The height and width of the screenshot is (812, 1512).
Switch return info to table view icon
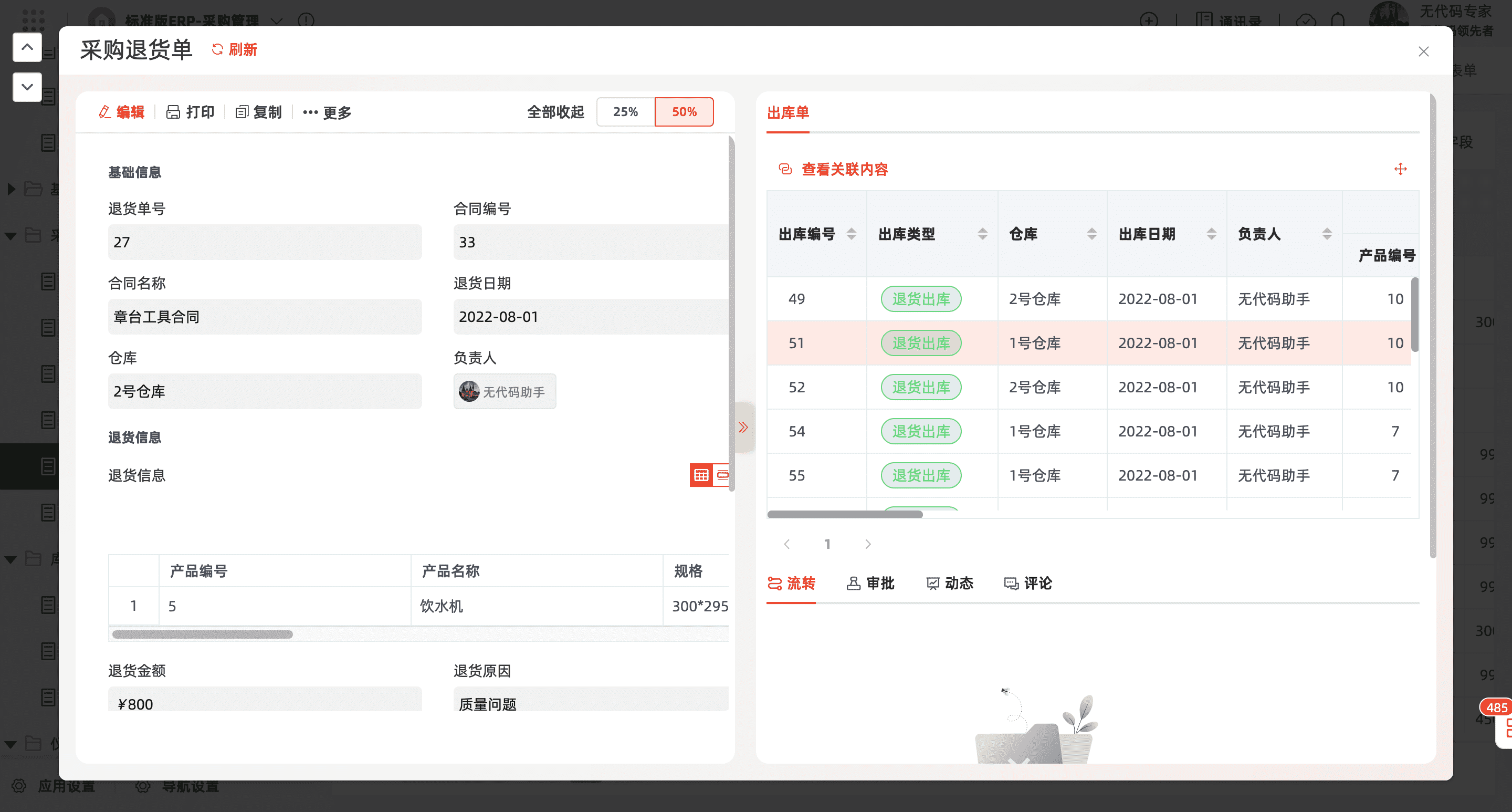pos(701,475)
